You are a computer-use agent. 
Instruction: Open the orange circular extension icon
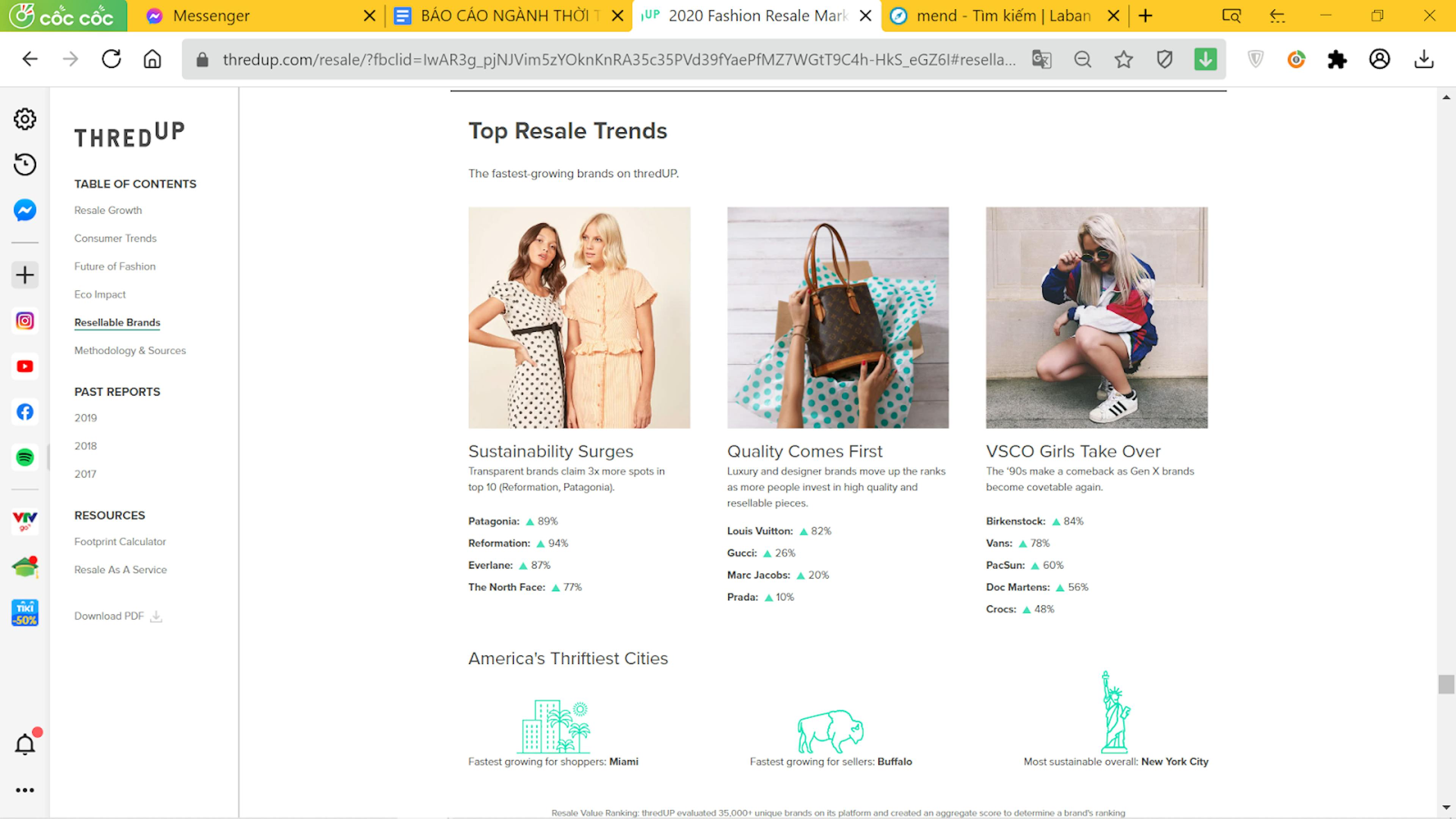pyautogui.click(x=1296, y=59)
